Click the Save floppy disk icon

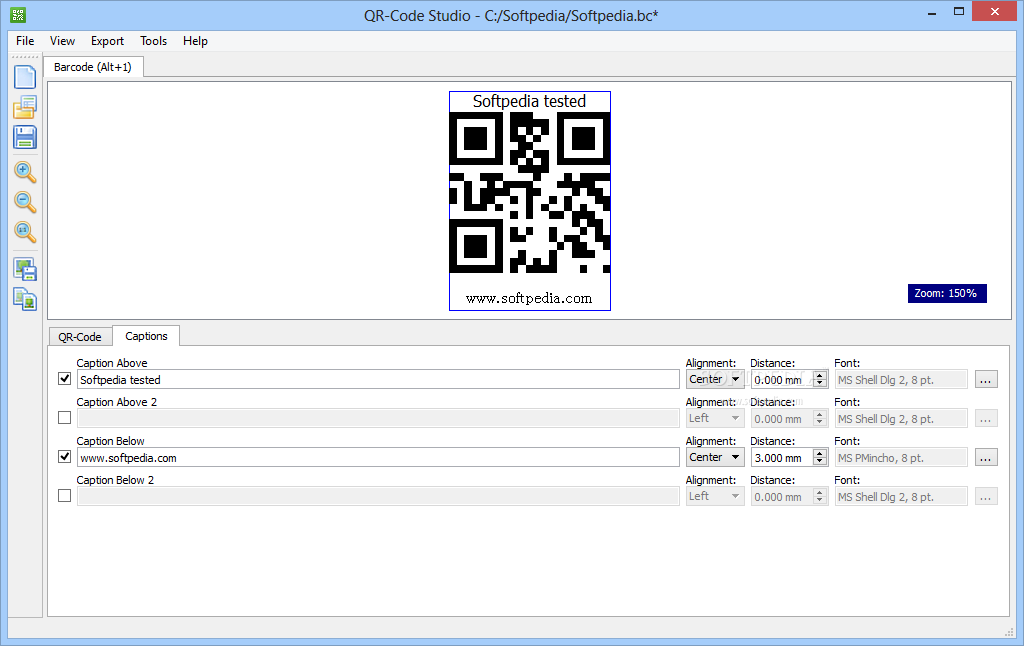coord(25,138)
